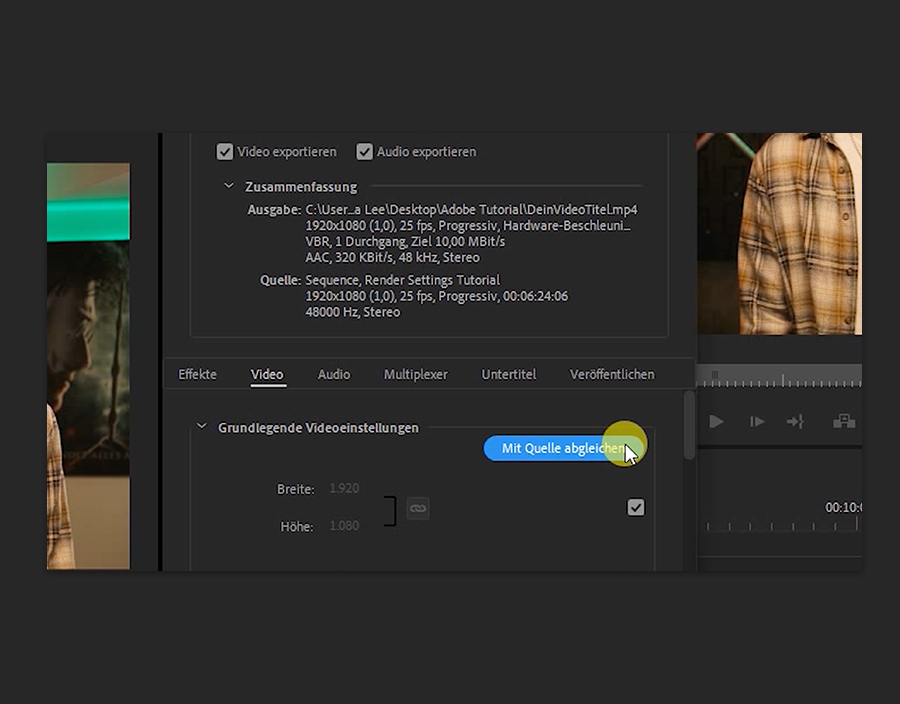Click the Breite width value field
The height and width of the screenshot is (704, 900).
[343, 489]
